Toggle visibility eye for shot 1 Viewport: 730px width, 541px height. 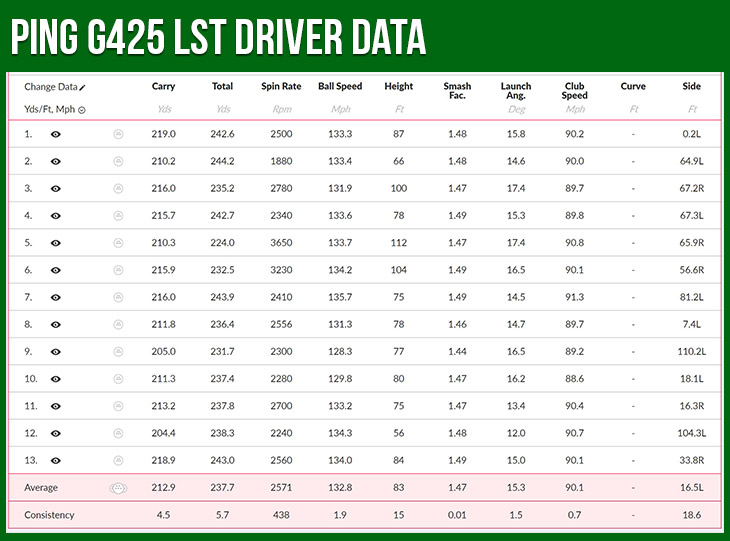pyautogui.click(x=56, y=134)
